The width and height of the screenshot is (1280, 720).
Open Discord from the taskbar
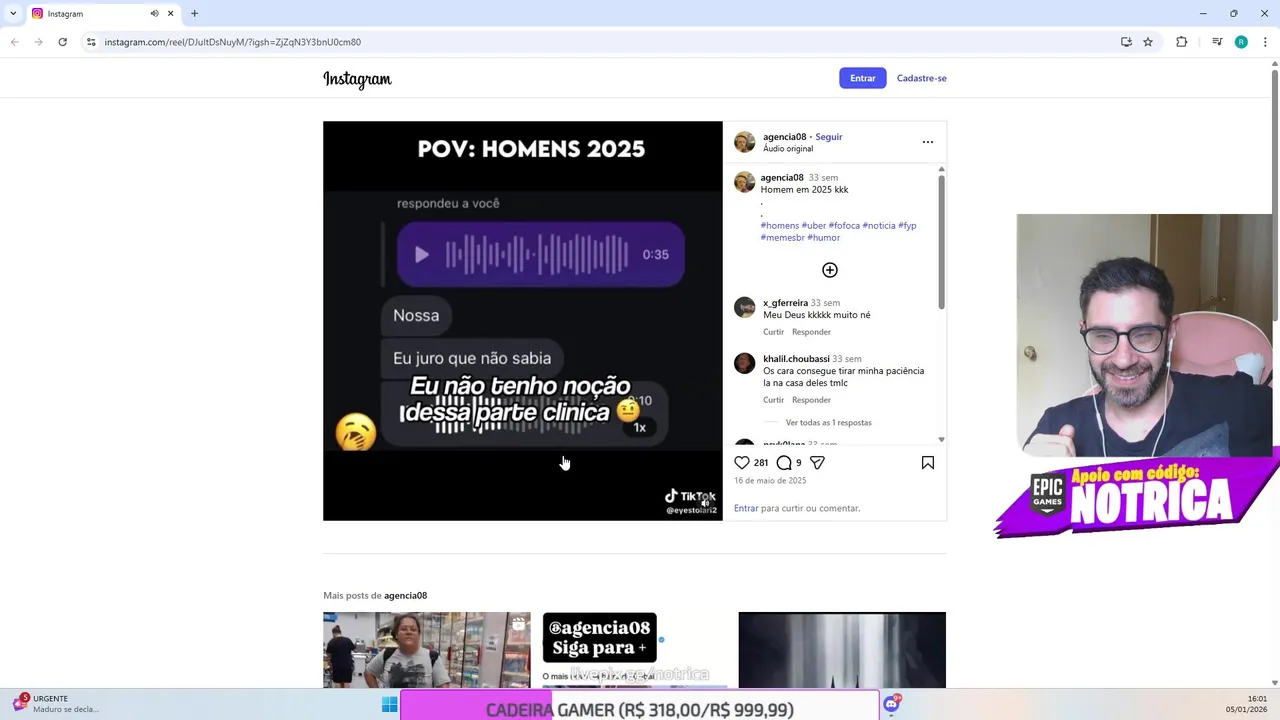(891, 704)
